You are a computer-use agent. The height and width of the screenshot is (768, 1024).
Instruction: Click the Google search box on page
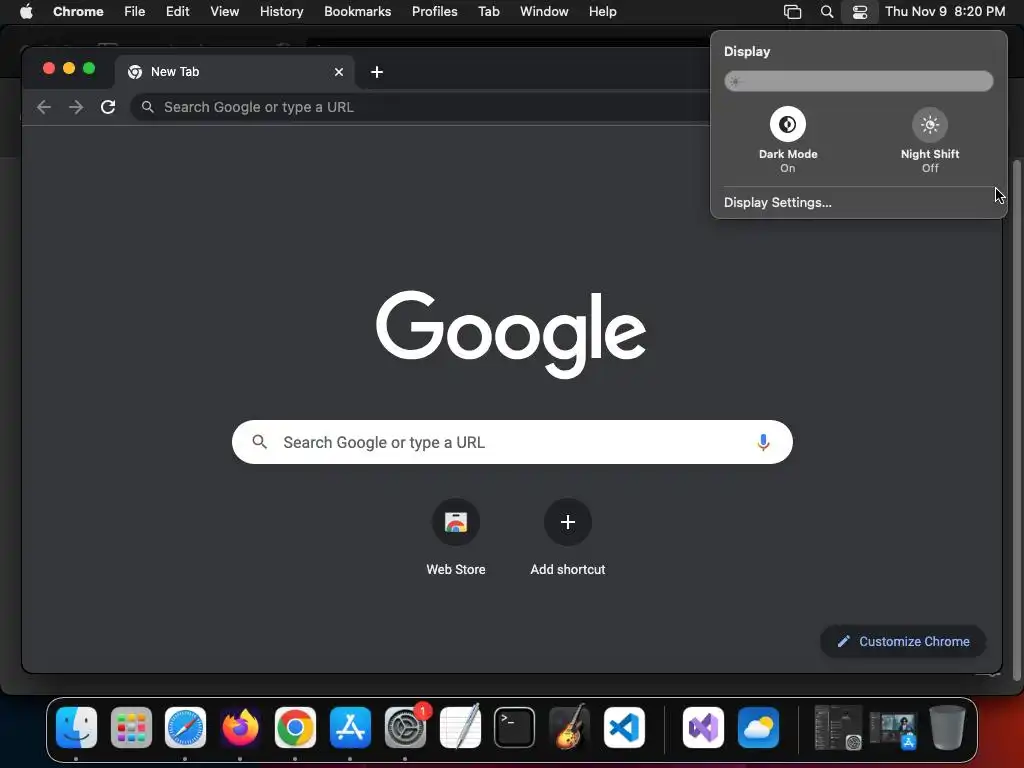[512, 442]
